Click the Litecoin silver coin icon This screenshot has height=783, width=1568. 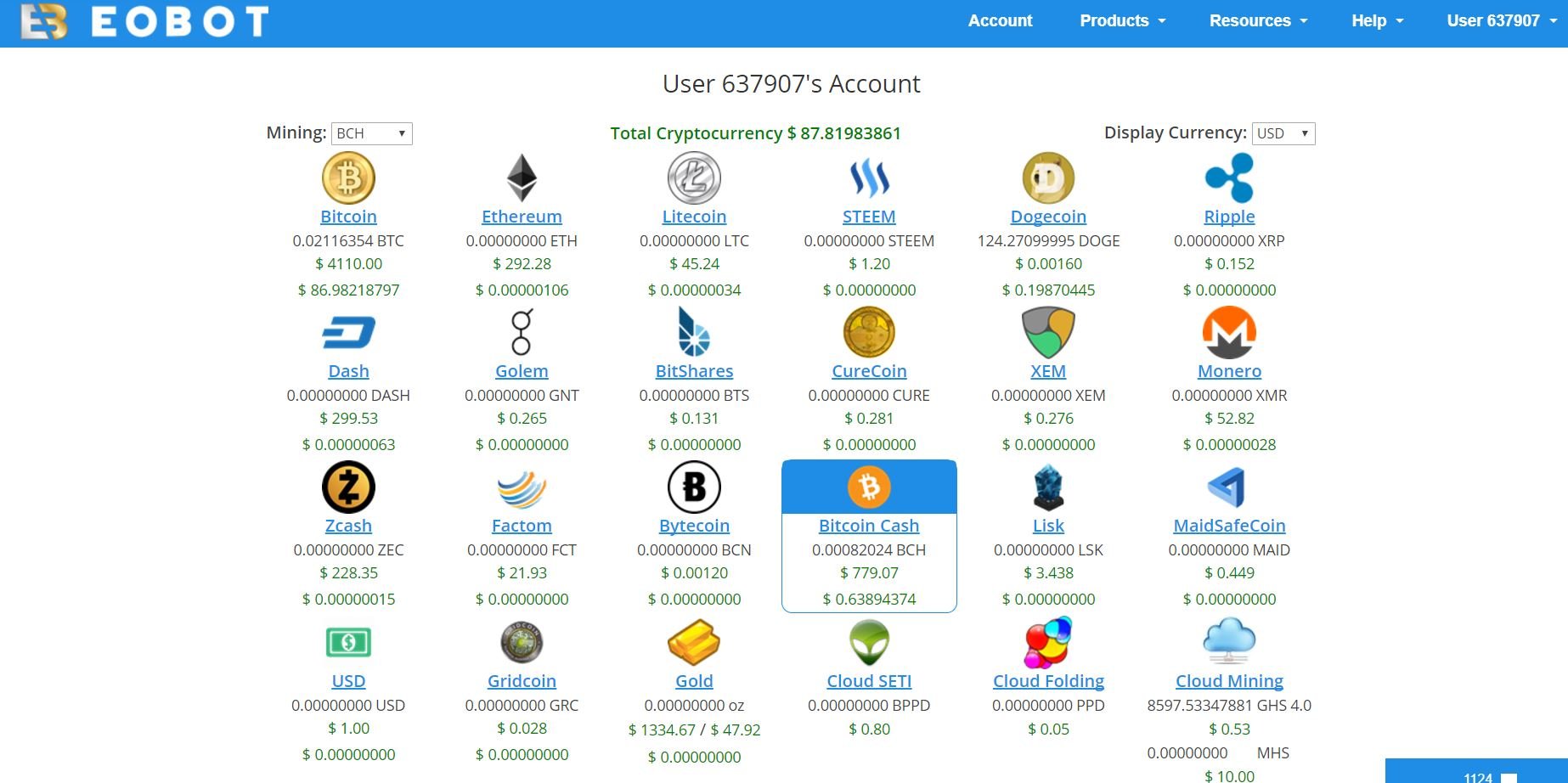pyautogui.click(x=694, y=178)
